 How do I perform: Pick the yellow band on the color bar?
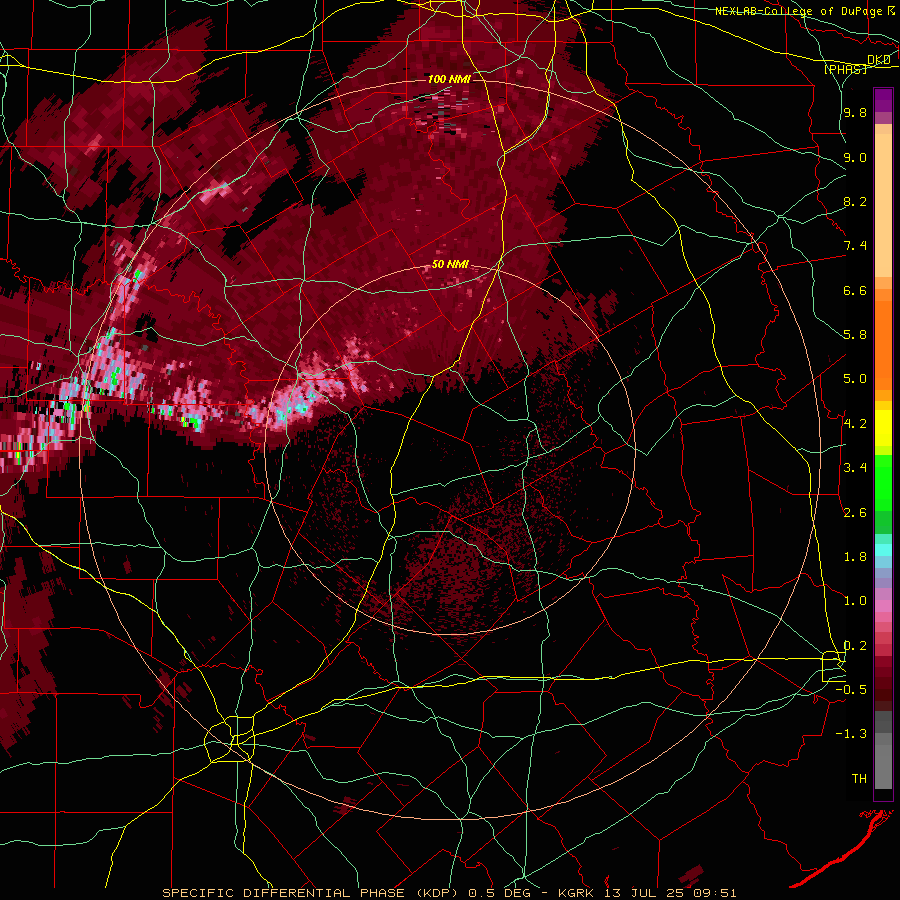(883, 428)
